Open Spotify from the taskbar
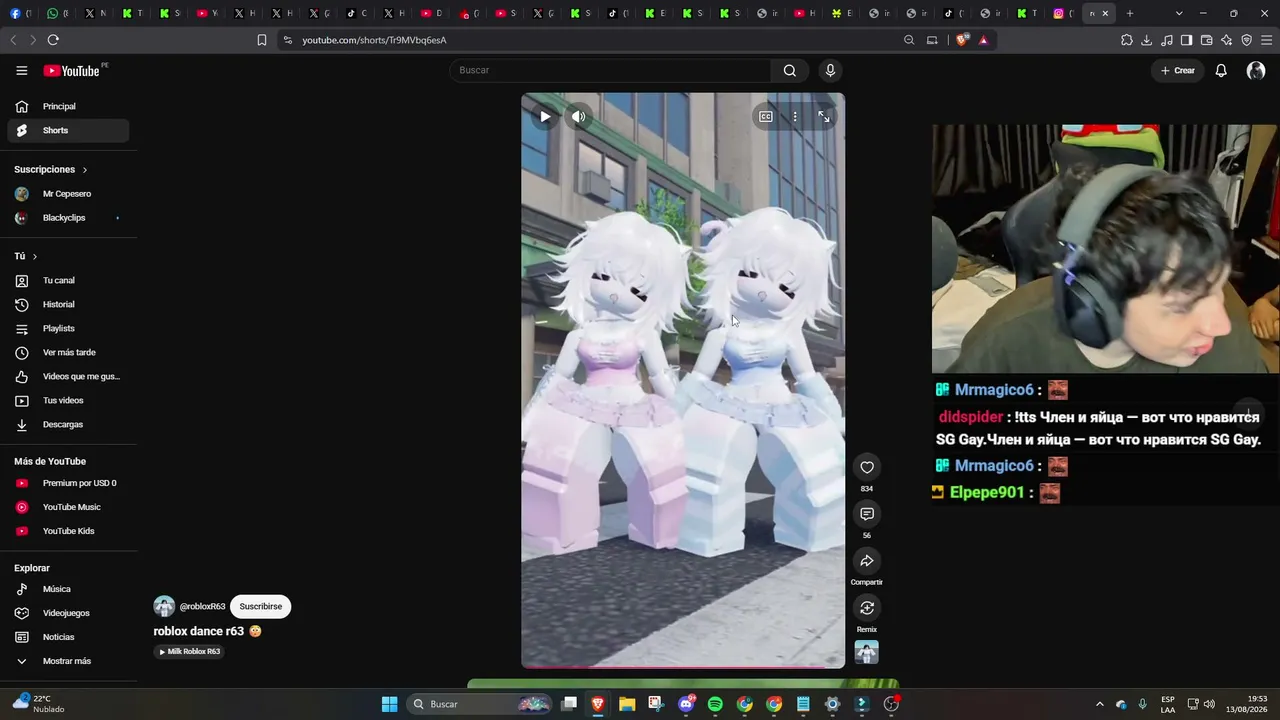 pos(715,704)
